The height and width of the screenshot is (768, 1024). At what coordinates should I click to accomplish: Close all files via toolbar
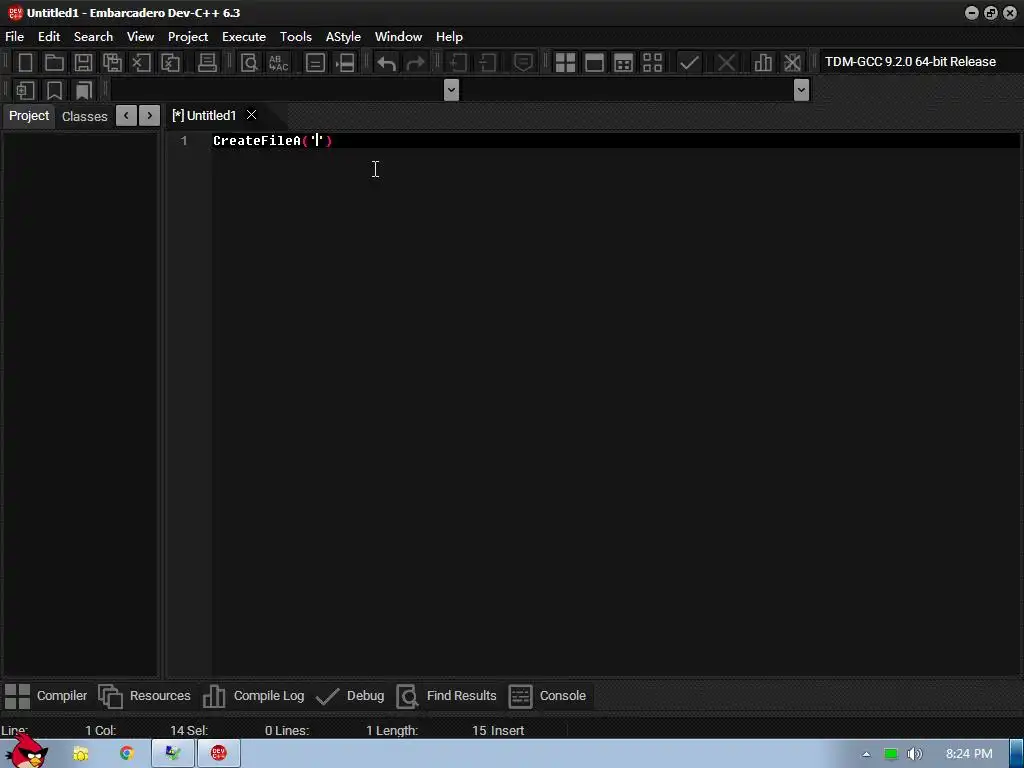[170, 63]
